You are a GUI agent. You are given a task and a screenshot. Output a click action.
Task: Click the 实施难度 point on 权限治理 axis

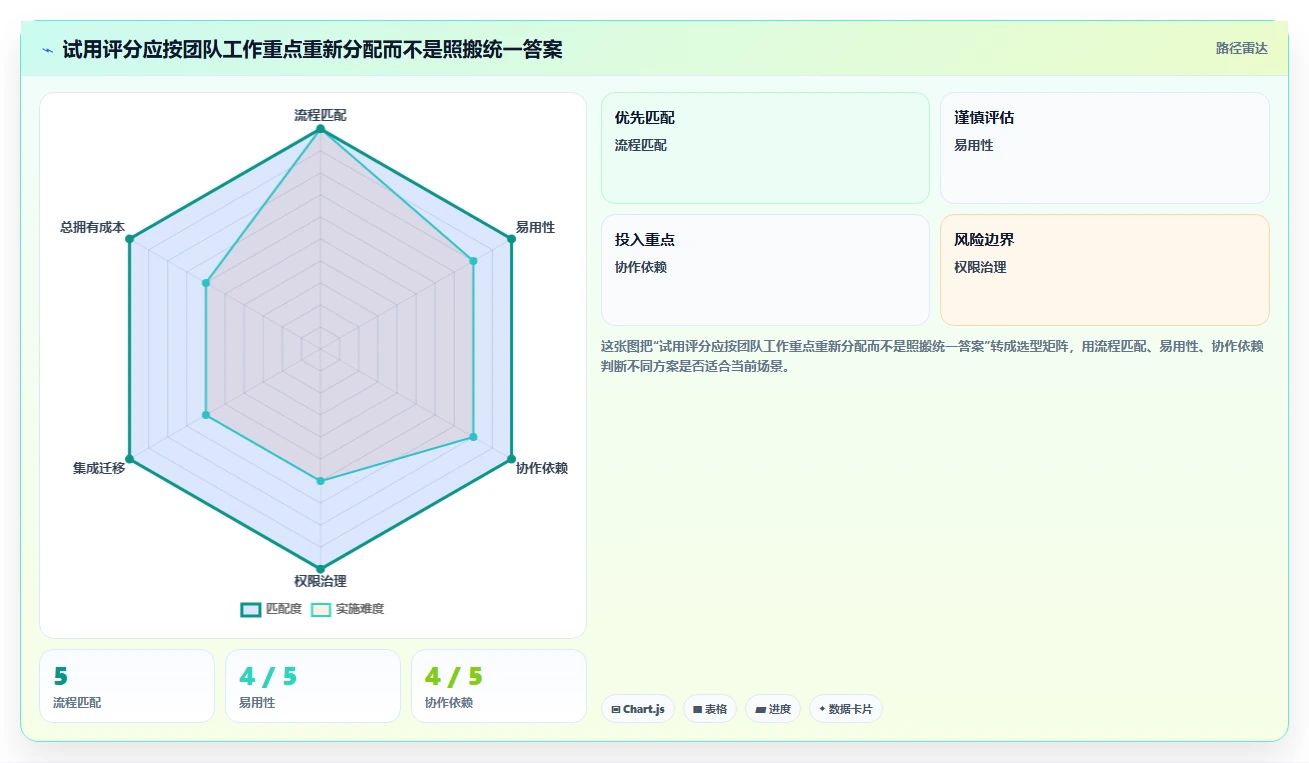tap(320, 481)
